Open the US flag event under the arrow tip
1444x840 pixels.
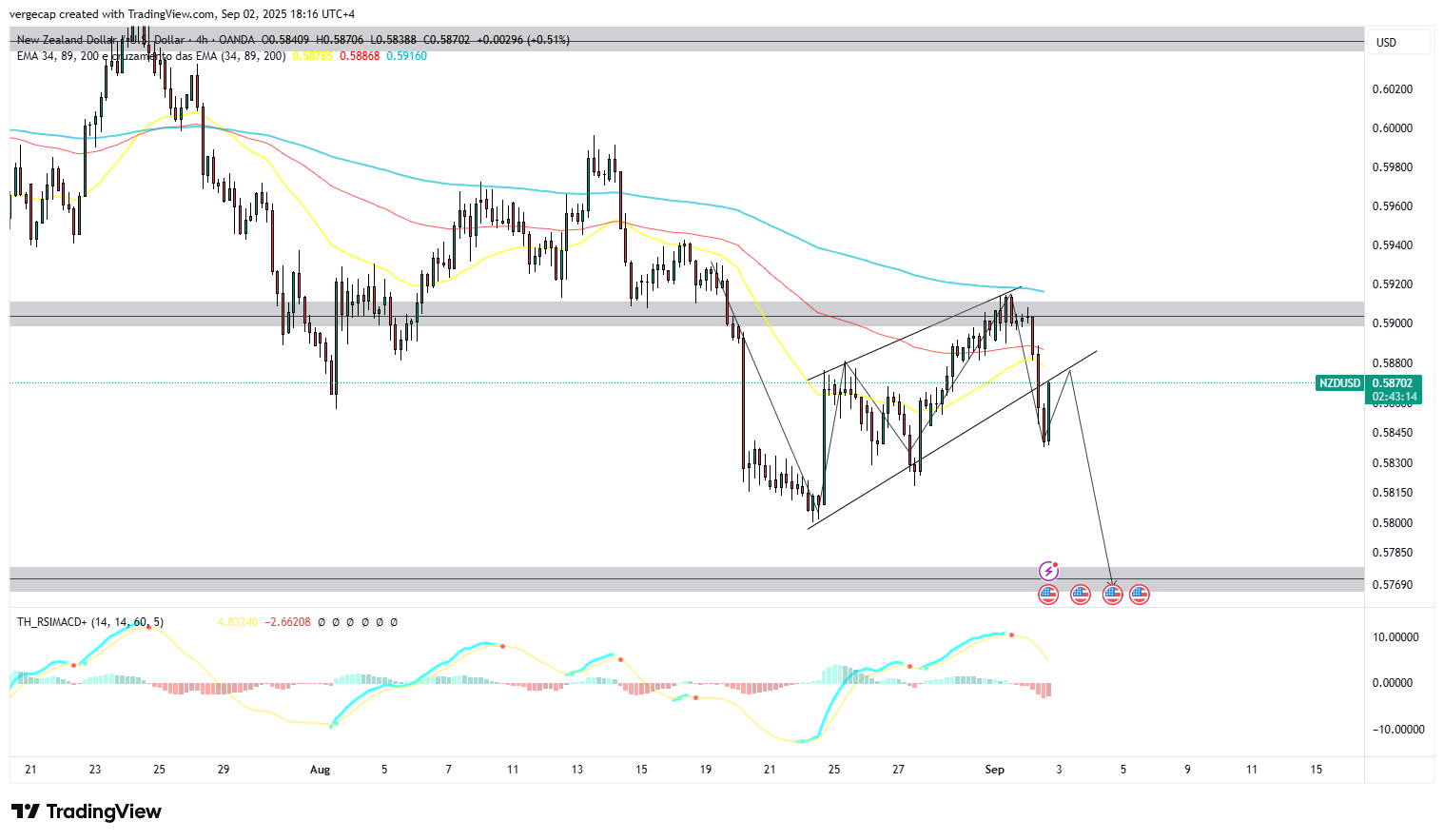1113,595
